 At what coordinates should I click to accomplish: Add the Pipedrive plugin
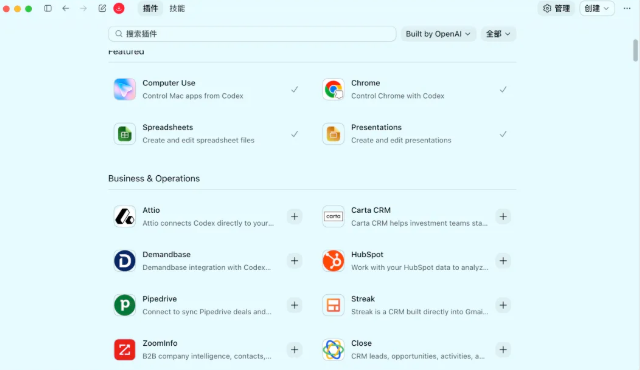pos(294,305)
